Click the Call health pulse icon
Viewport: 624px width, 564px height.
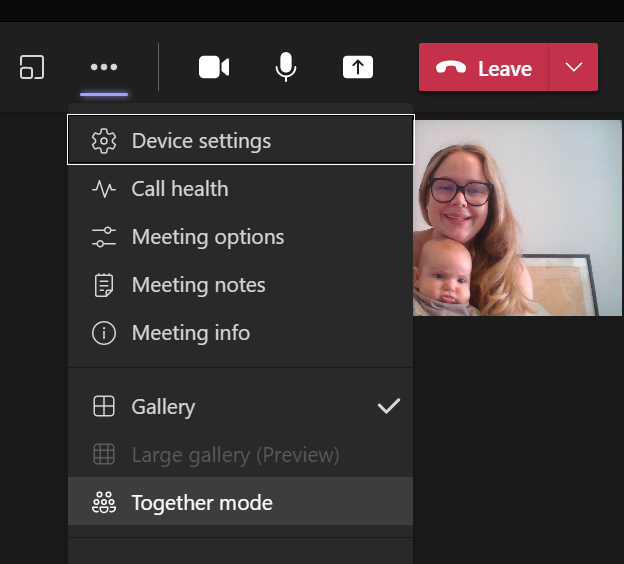click(x=104, y=189)
